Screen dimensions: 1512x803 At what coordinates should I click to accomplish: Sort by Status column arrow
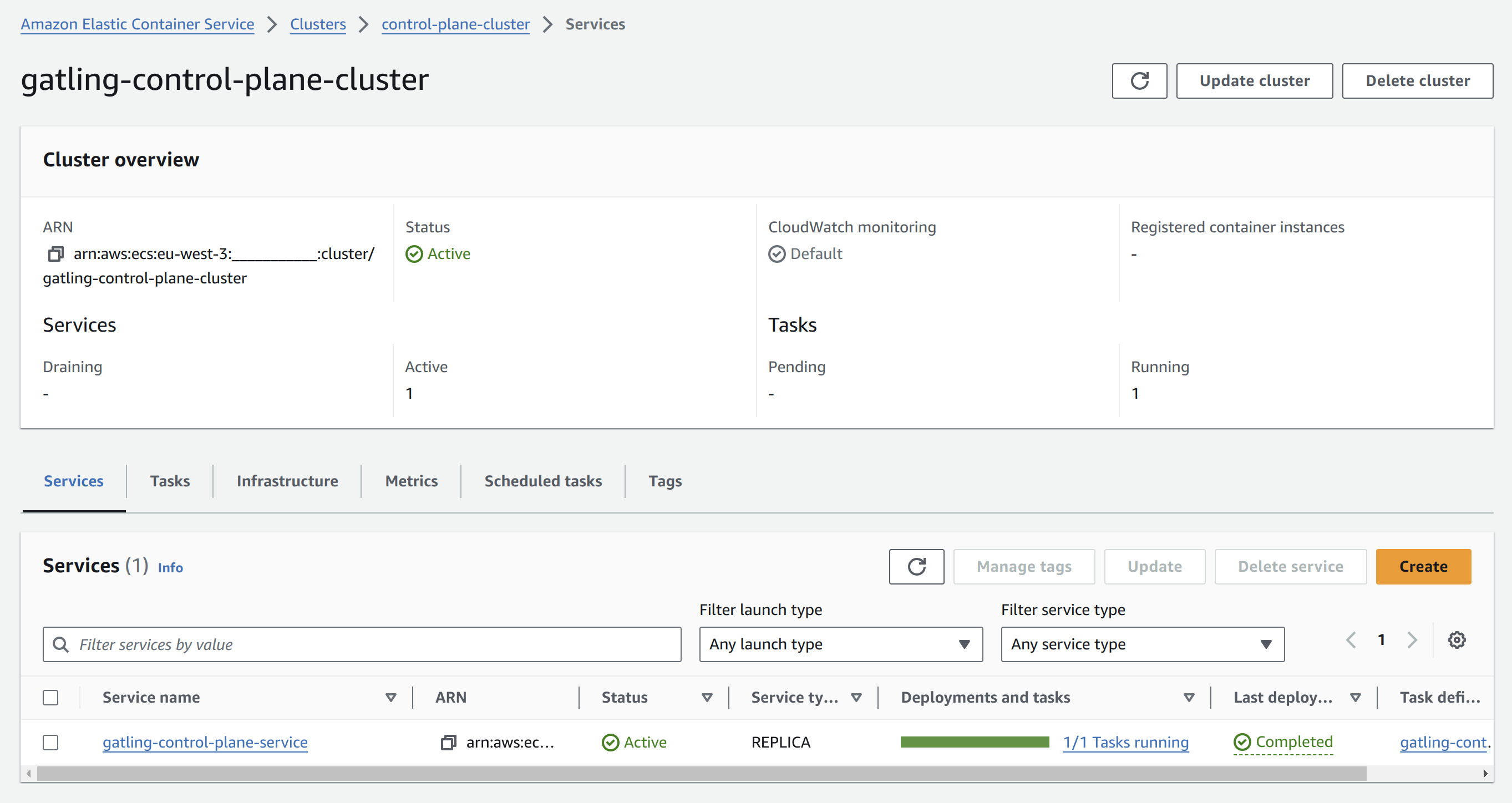[x=707, y=697]
